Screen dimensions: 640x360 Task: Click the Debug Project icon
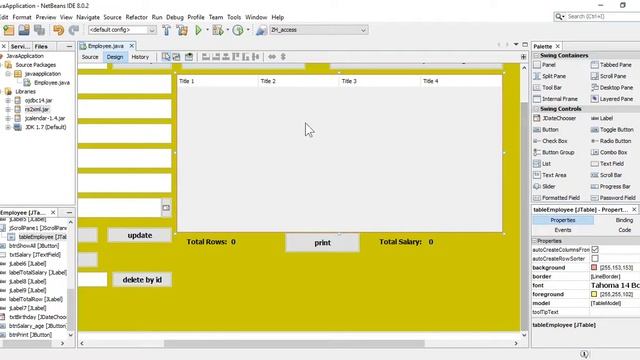pos(218,30)
